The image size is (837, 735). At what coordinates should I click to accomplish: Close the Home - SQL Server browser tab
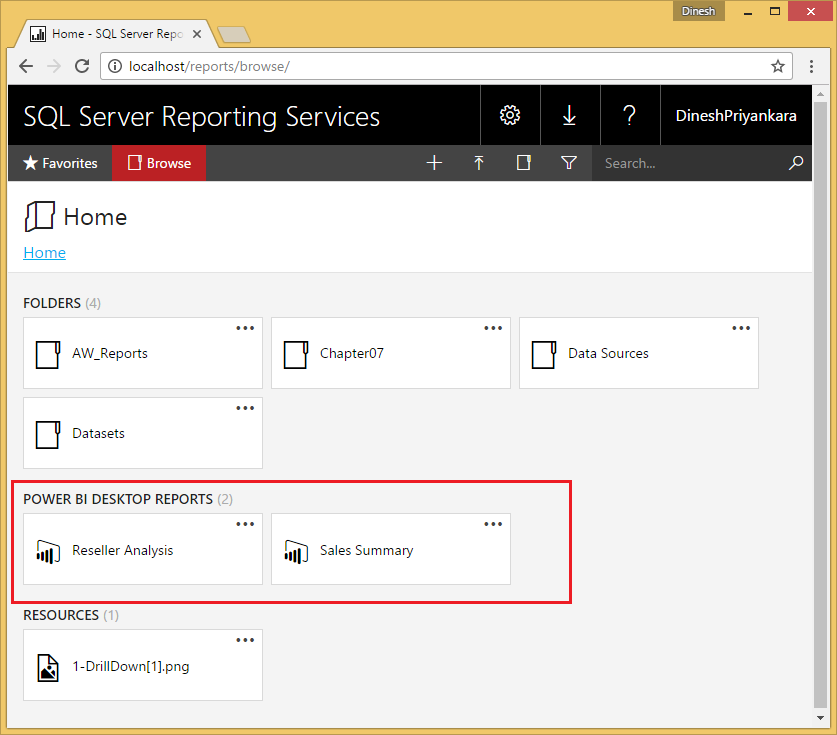click(x=197, y=34)
